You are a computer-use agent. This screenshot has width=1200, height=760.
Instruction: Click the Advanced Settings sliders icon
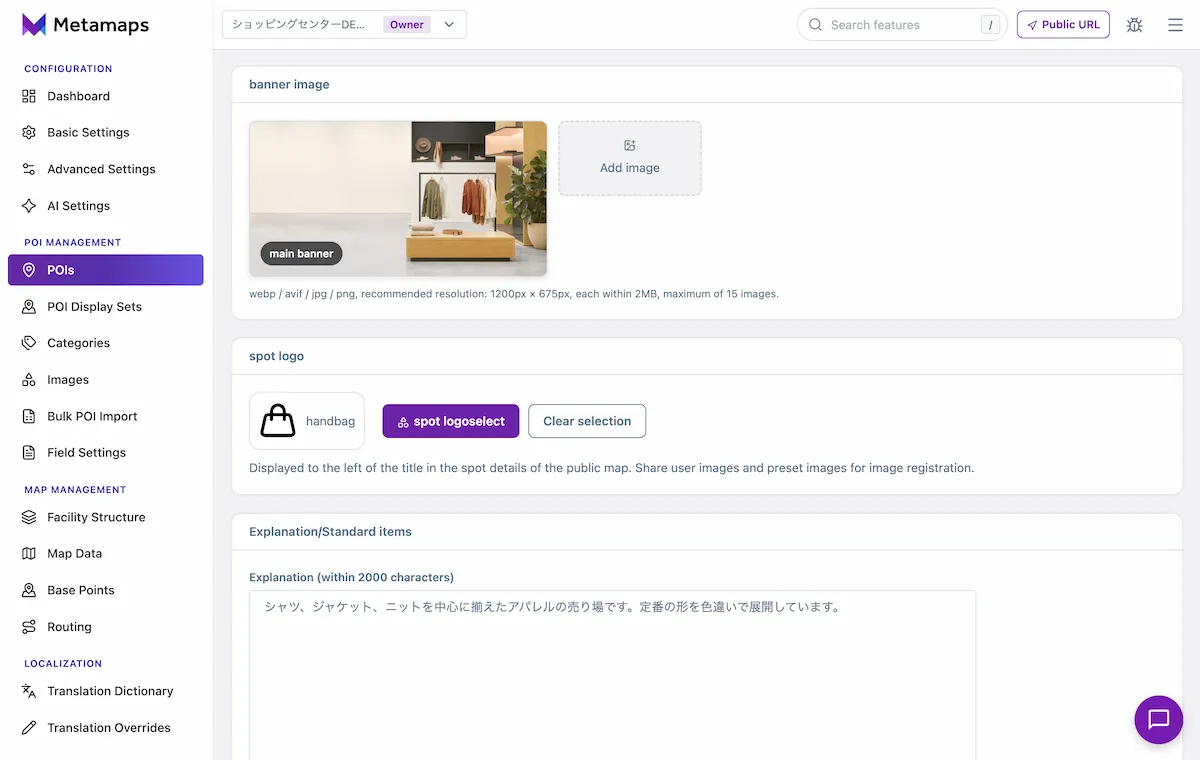[29, 169]
